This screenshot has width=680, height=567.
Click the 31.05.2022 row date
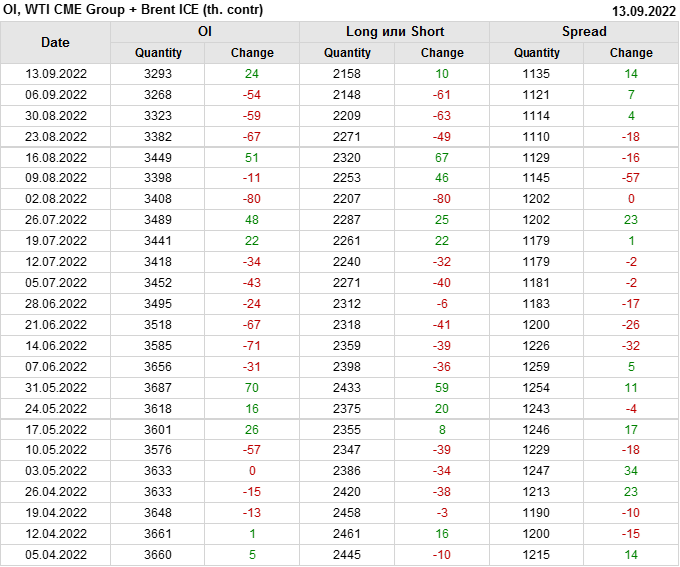point(56,388)
